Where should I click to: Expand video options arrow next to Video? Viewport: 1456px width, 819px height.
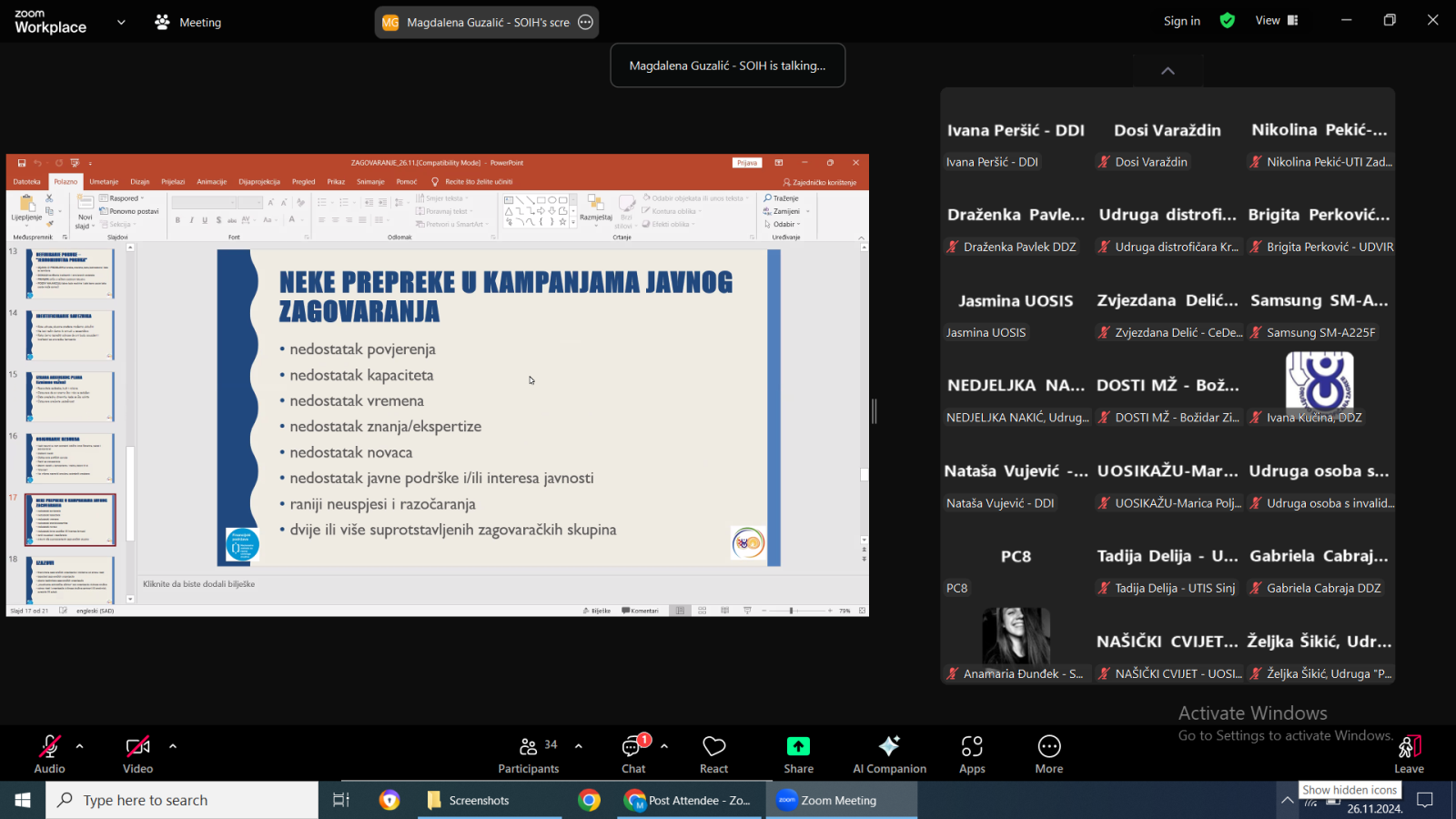[x=172, y=746]
